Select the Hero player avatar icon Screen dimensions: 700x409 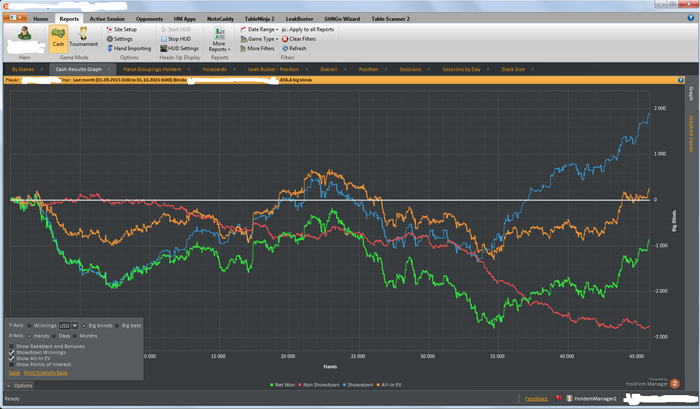point(24,34)
